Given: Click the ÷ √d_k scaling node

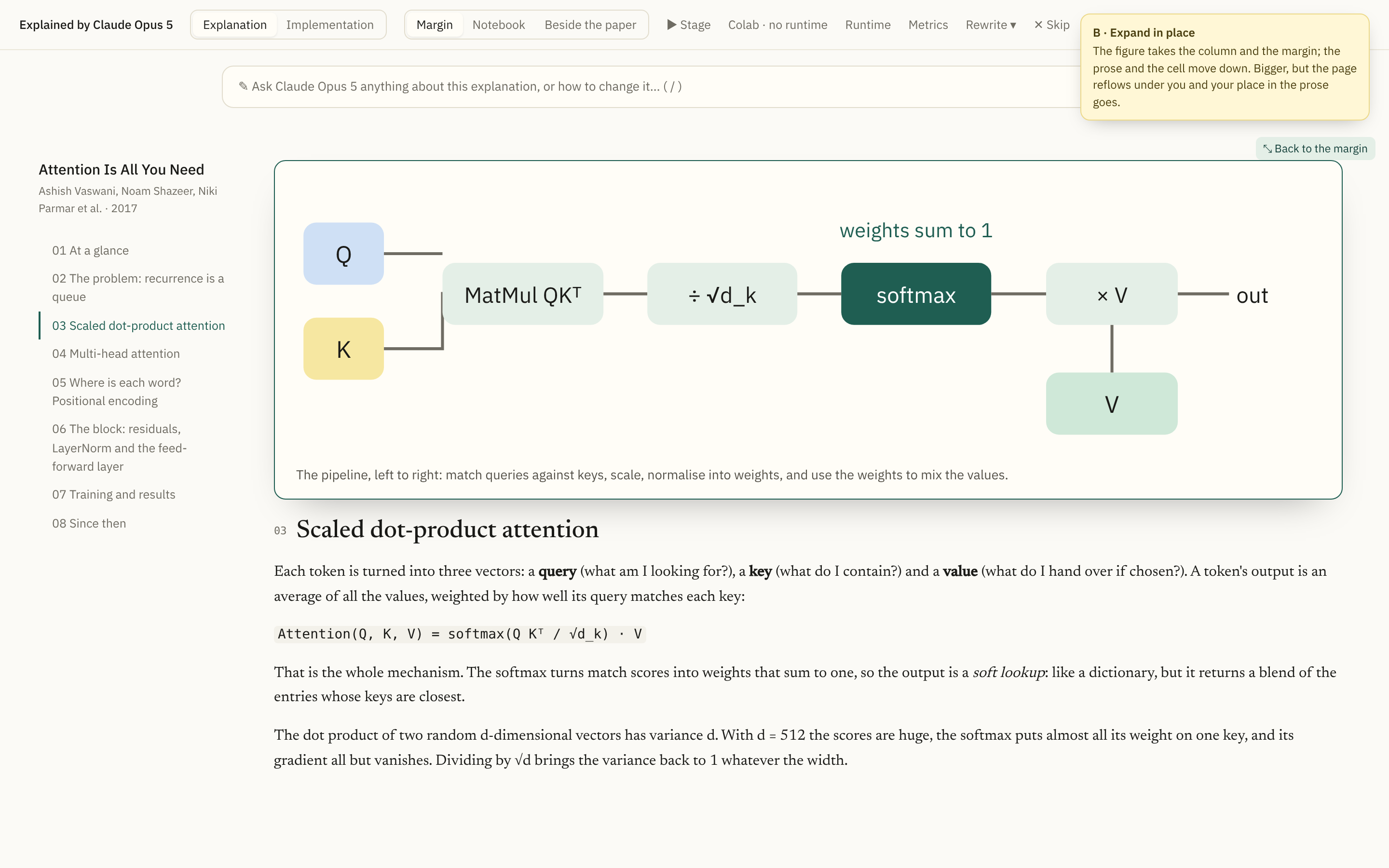Looking at the screenshot, I should coord(722,294).
